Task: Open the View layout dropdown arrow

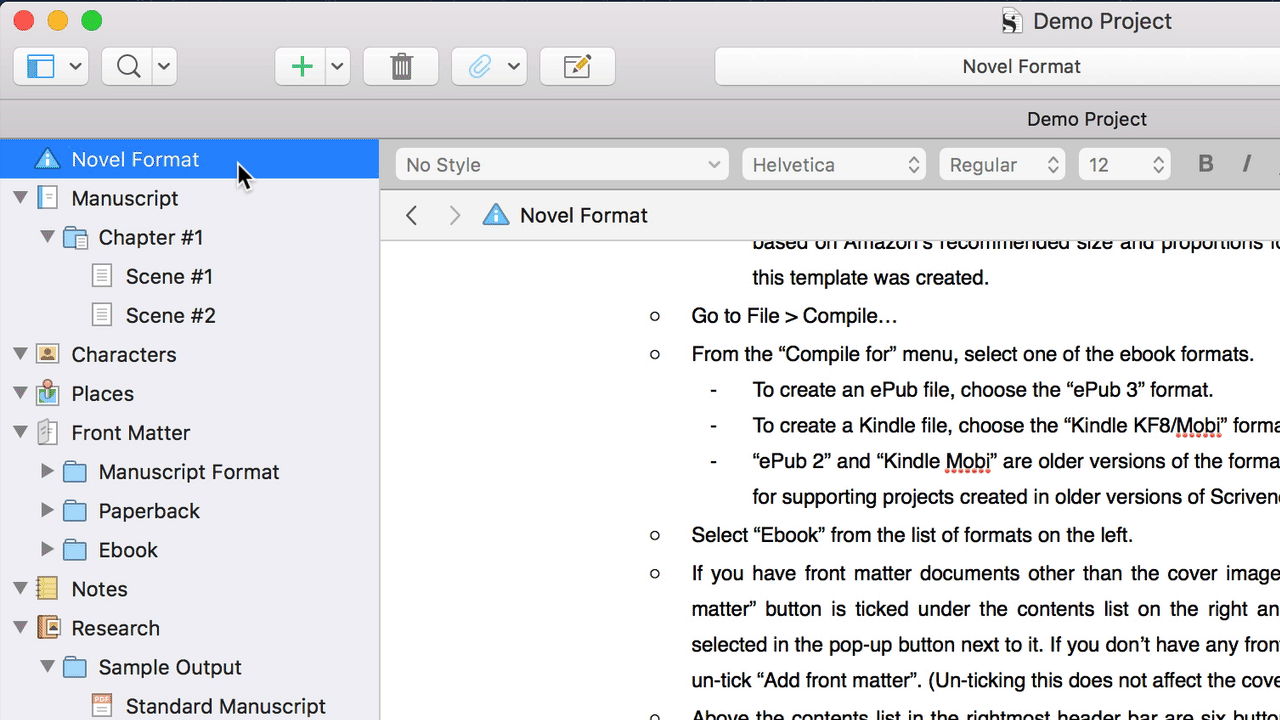Action: pos(76,67)
